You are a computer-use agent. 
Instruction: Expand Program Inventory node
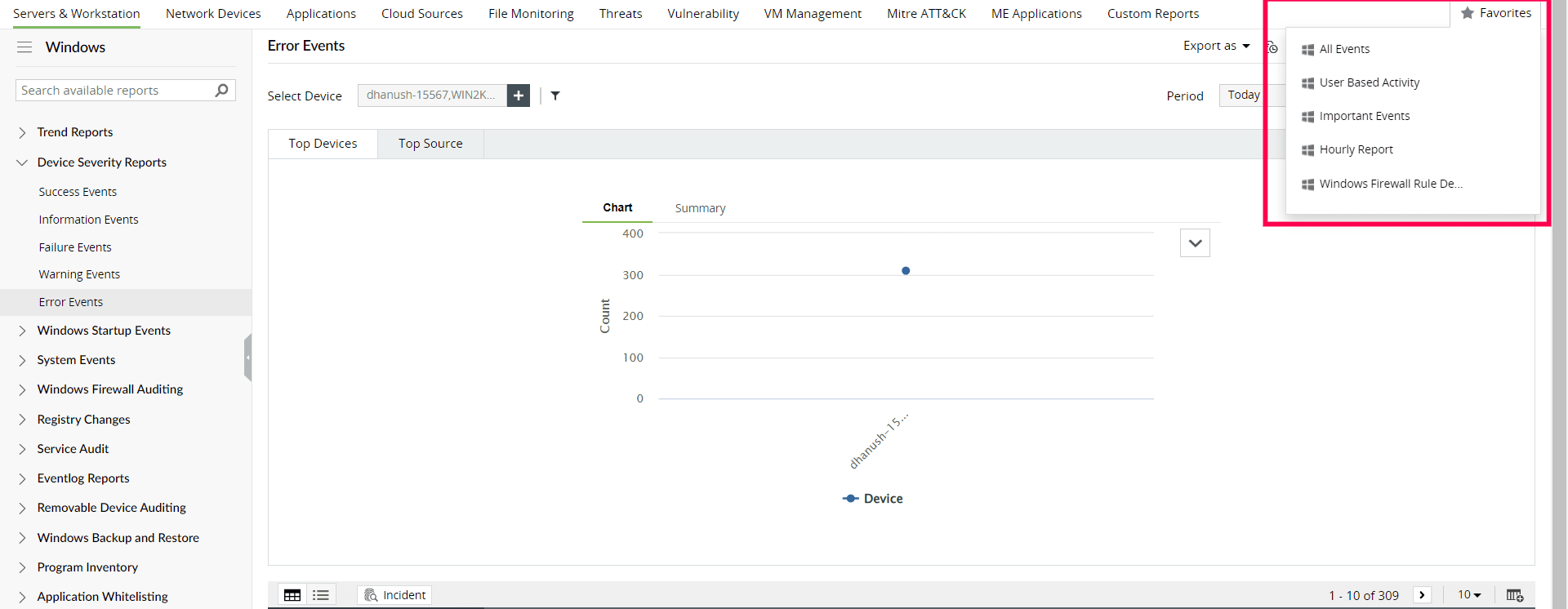click(x=22, y=567)
